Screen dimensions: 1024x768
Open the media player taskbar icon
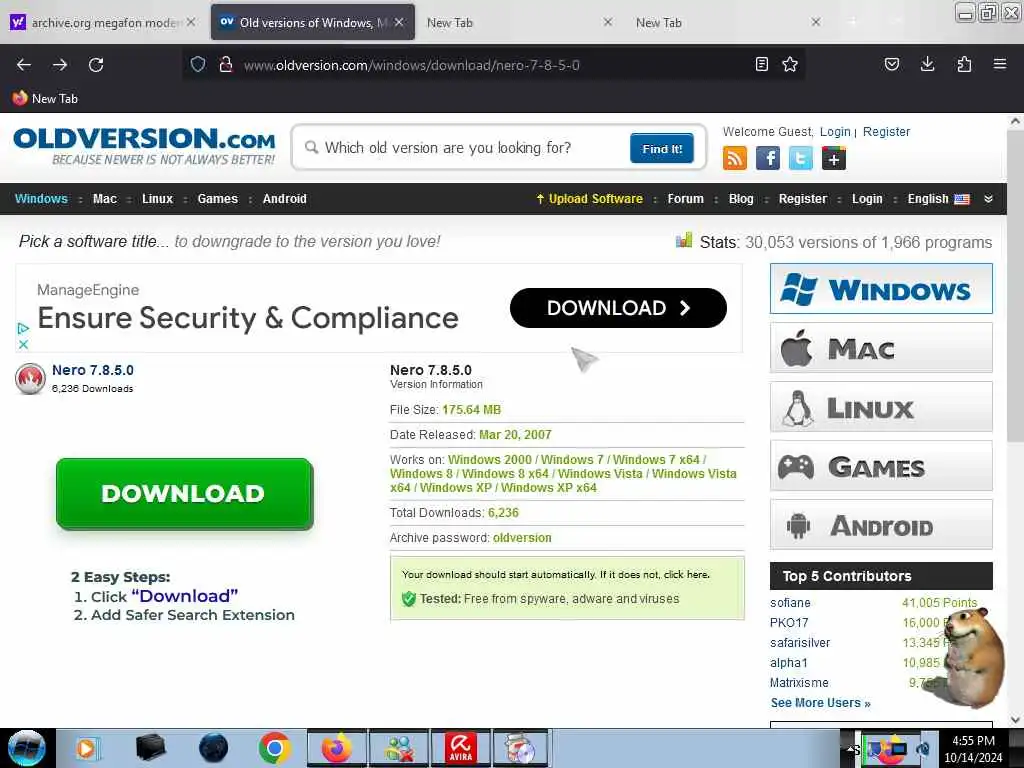(86, 748)
